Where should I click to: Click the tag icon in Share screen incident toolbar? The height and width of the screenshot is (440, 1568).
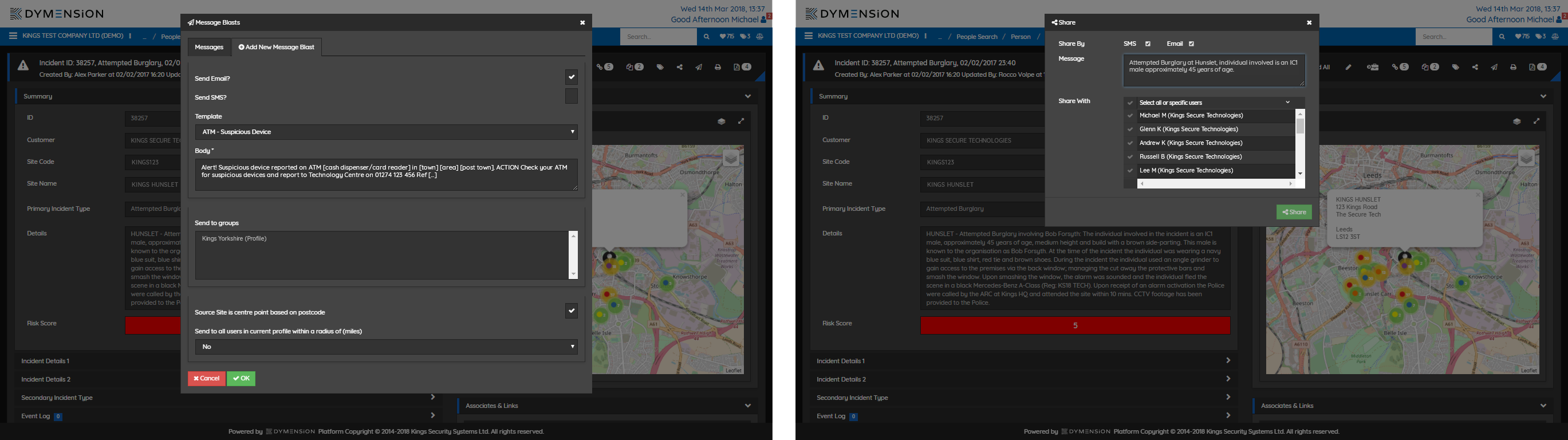tap(1455, 68)
